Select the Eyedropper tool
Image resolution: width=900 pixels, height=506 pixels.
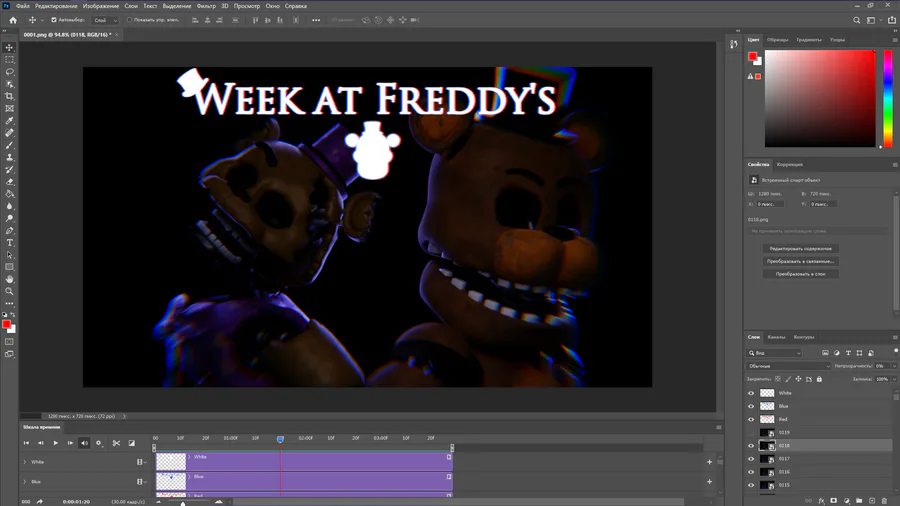9,120
